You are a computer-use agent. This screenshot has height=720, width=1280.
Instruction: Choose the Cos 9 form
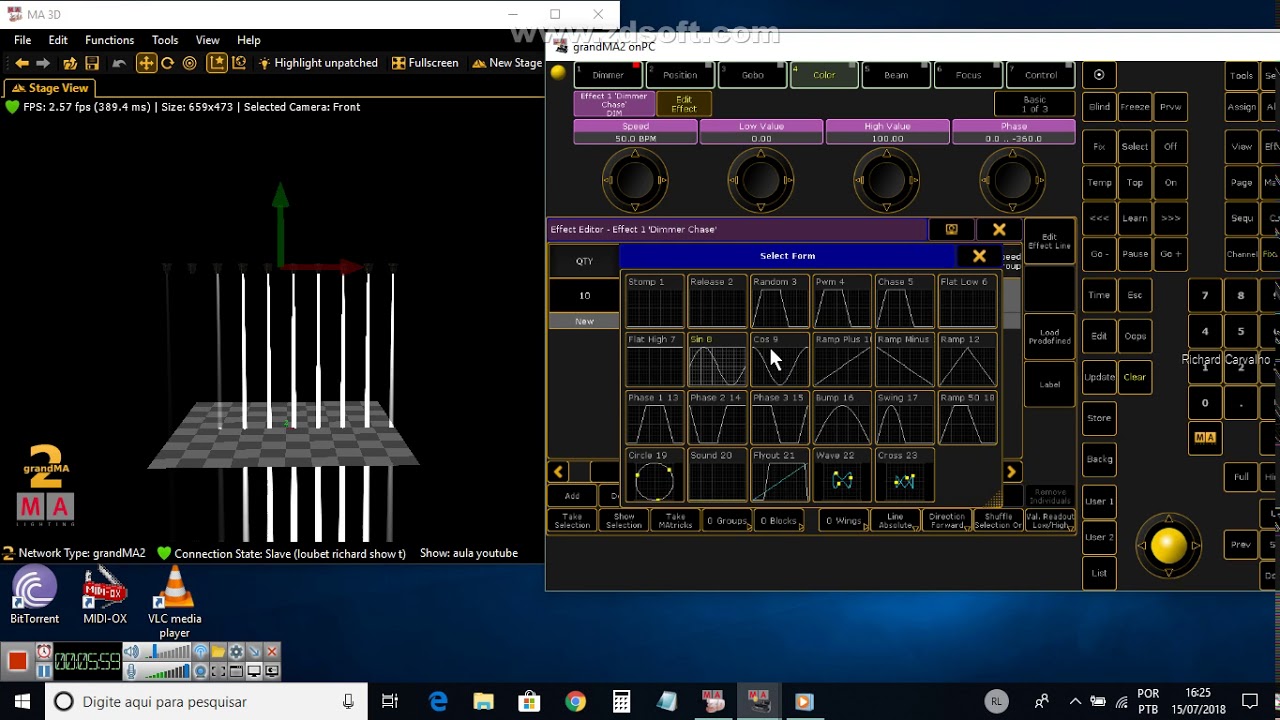tap(780, 360)
